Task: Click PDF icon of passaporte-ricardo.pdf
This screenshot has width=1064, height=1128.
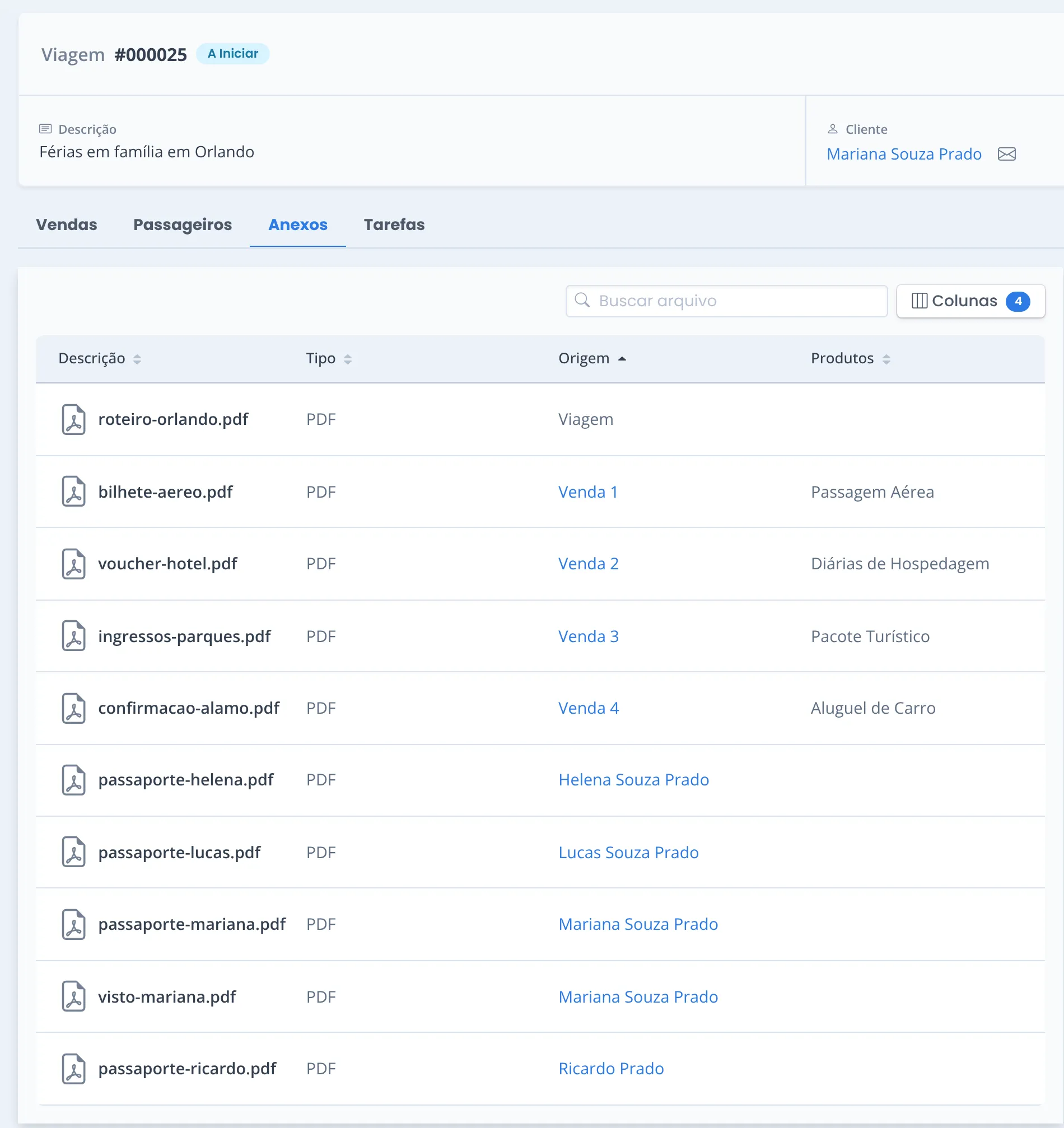Action: (x=74, y=1069)
